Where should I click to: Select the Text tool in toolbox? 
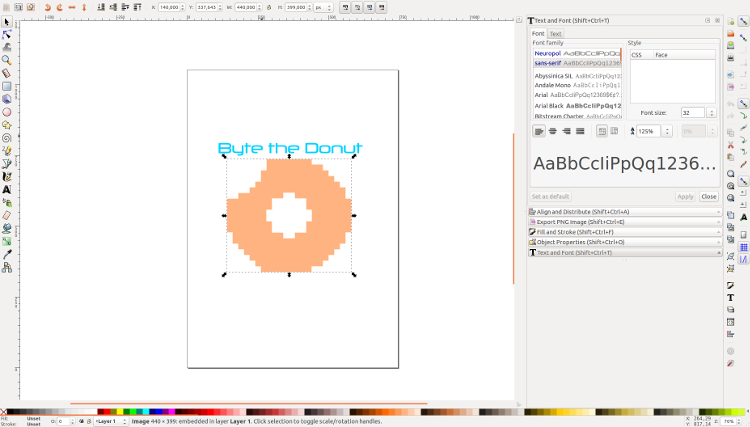[7, 189]
